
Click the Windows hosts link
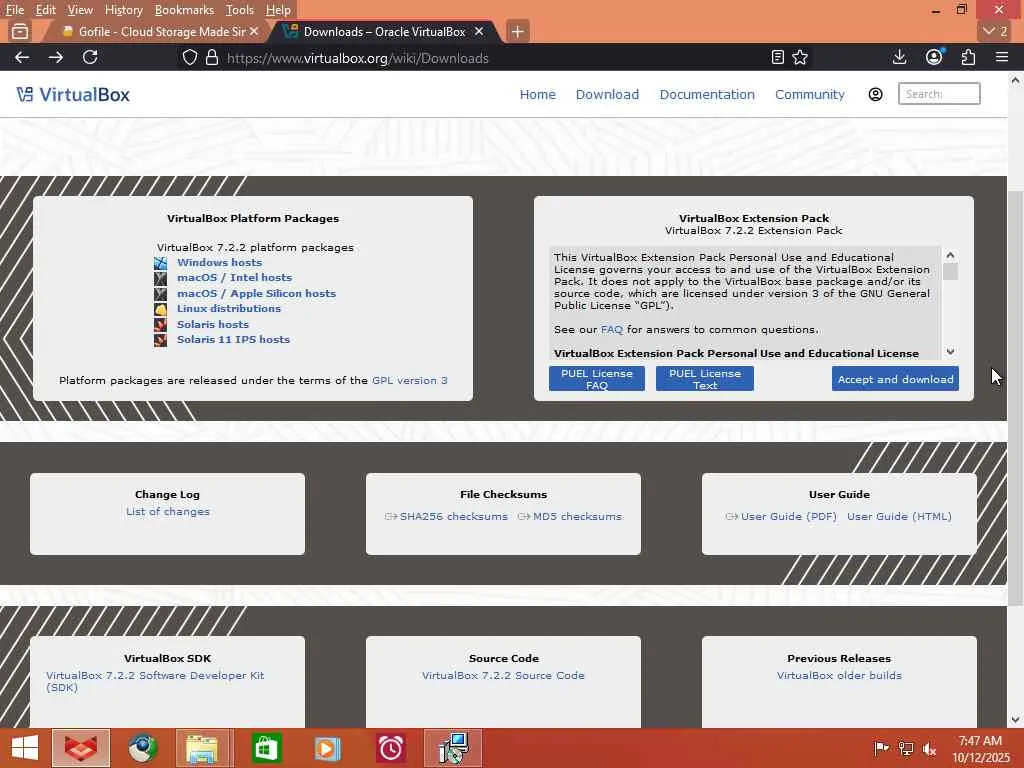219,263
